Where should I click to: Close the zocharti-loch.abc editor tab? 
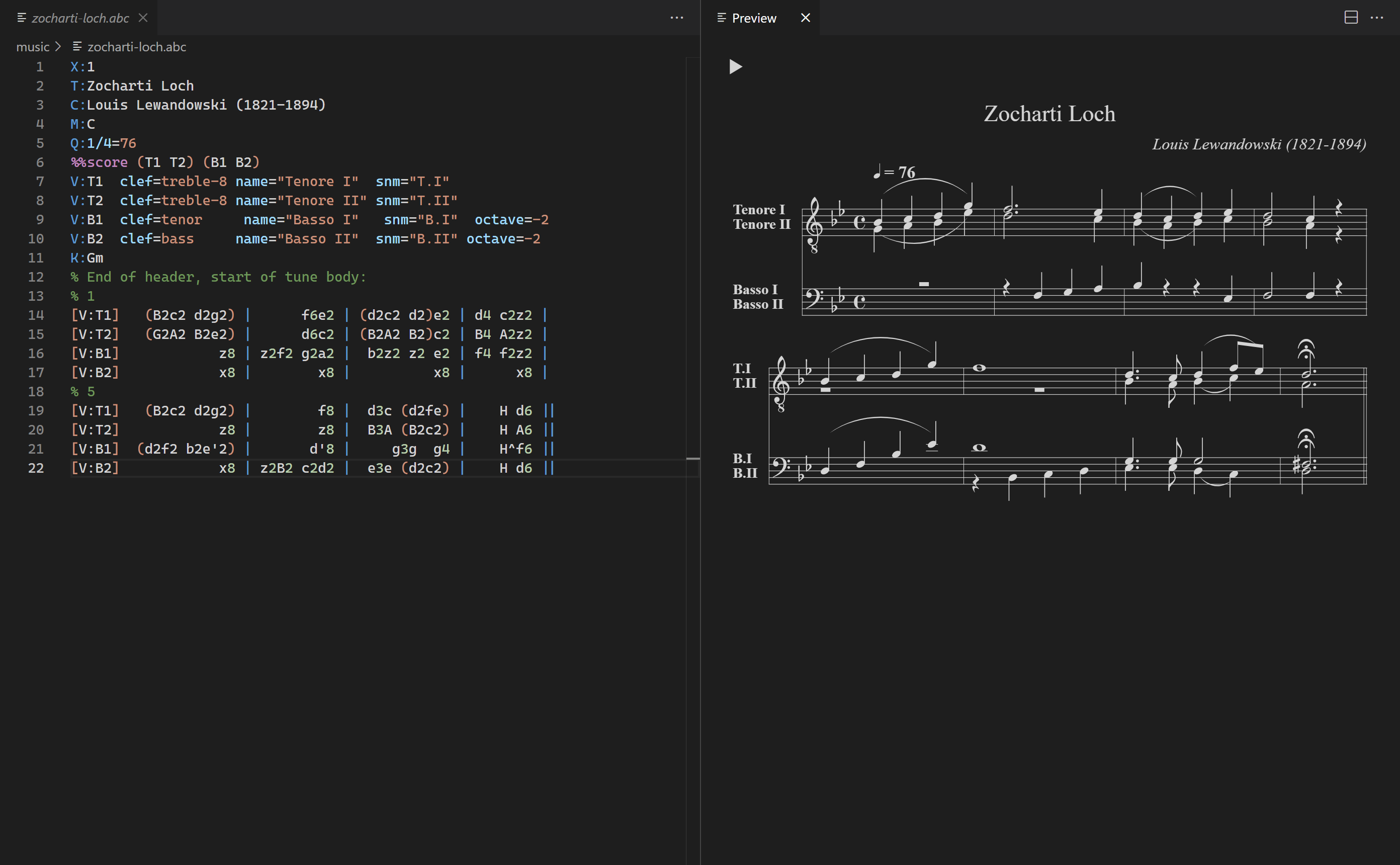coord(143,18)
